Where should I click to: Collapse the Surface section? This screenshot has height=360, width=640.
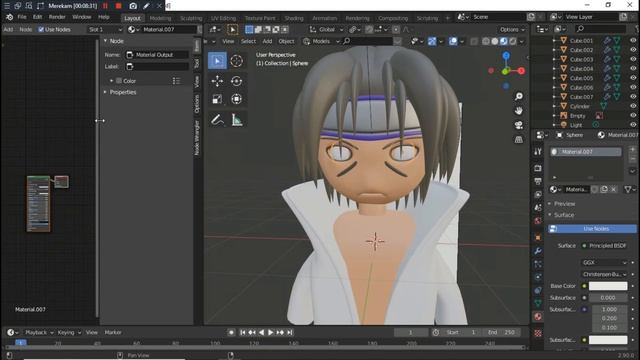coord(564,215)
